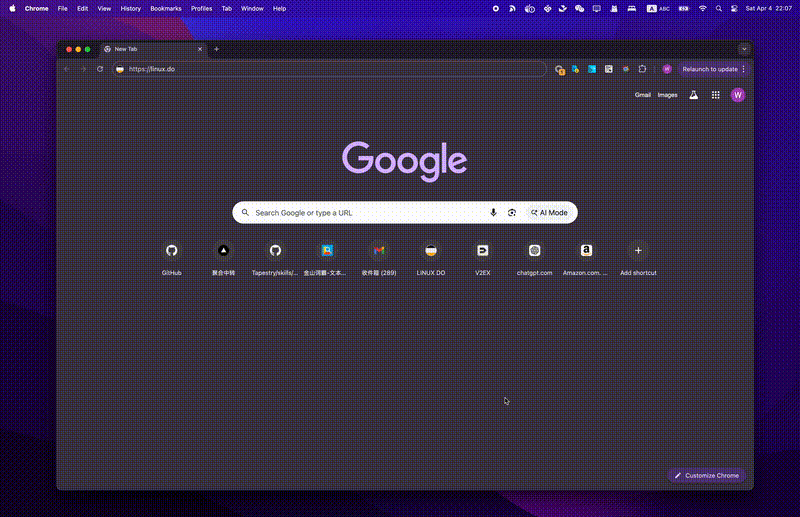Open the Tab menu
The height and width of the screenshot is (517, 800).
click(x=227, y=9)
